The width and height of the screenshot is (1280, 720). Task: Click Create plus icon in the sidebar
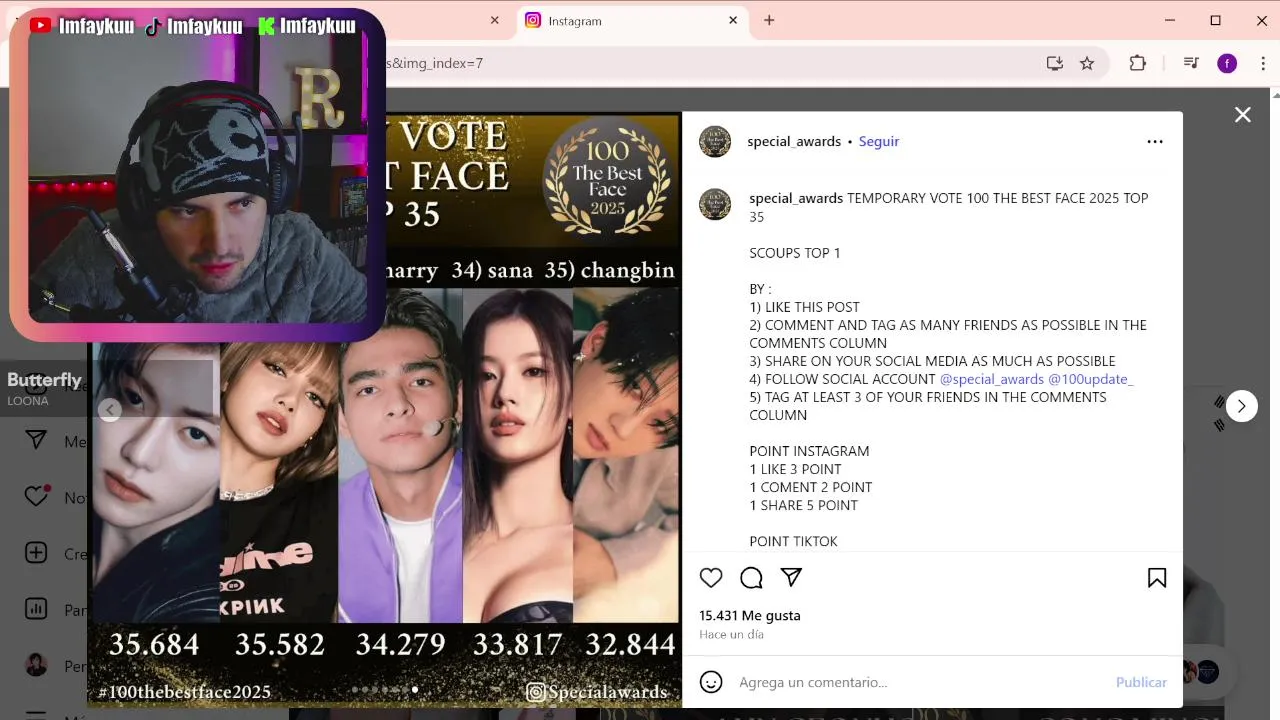tap(36, 553)
